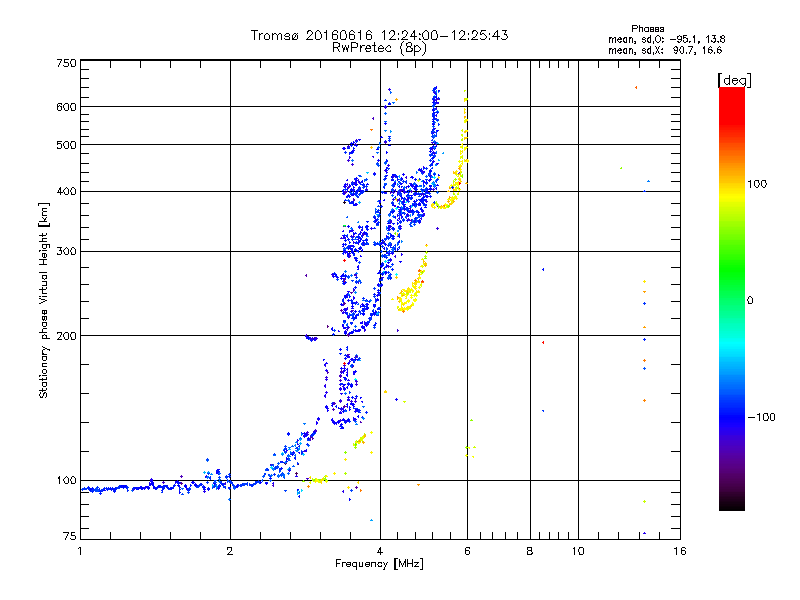Click the y-axis label '200'
800x600 pixels.
point(66,336)
